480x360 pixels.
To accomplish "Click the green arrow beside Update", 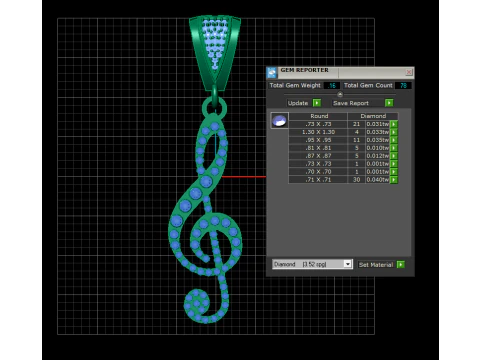I will 317,103.
